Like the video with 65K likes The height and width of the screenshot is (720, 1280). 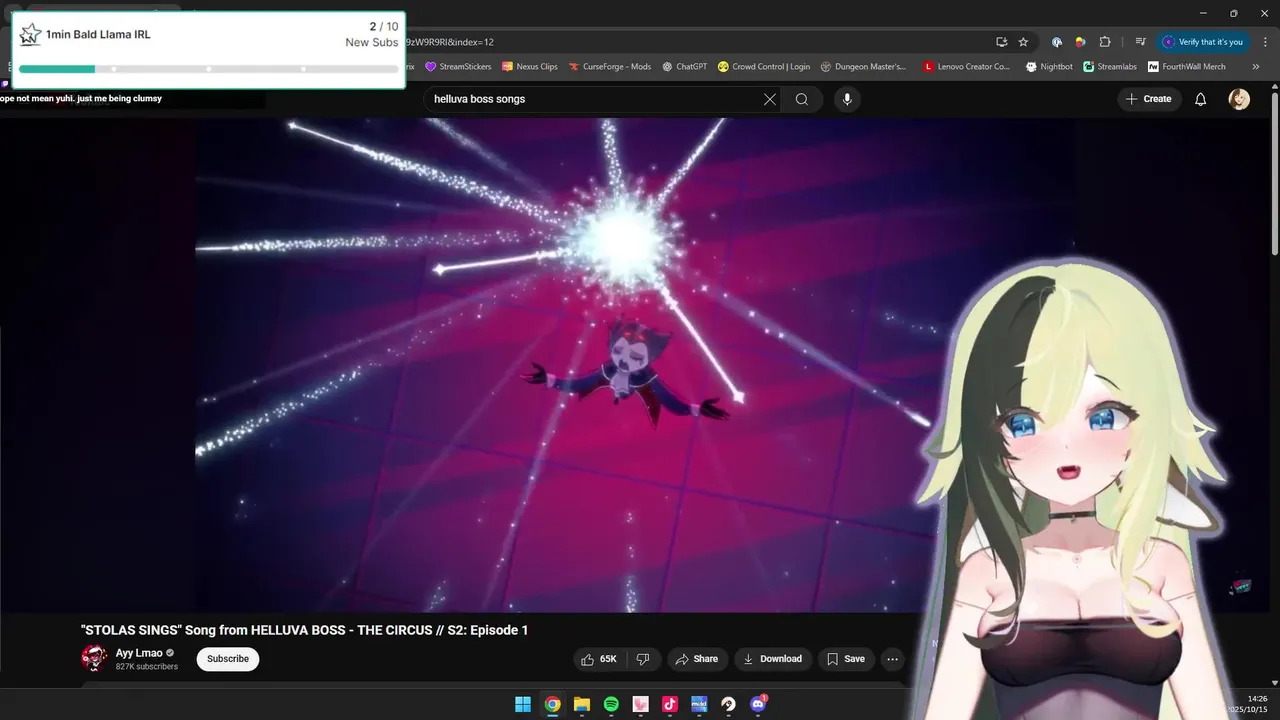[599, 659]
